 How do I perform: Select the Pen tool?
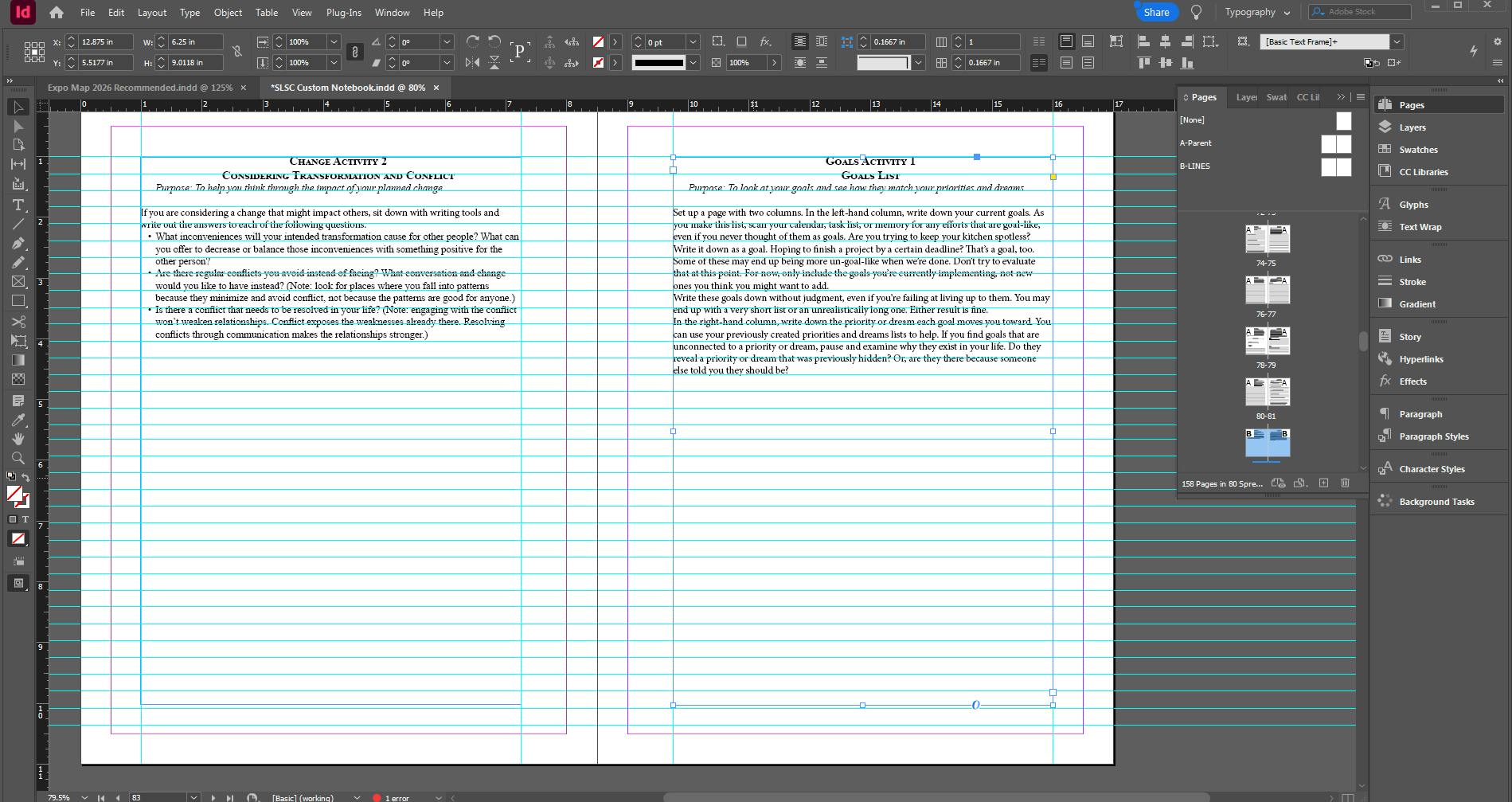18,244
